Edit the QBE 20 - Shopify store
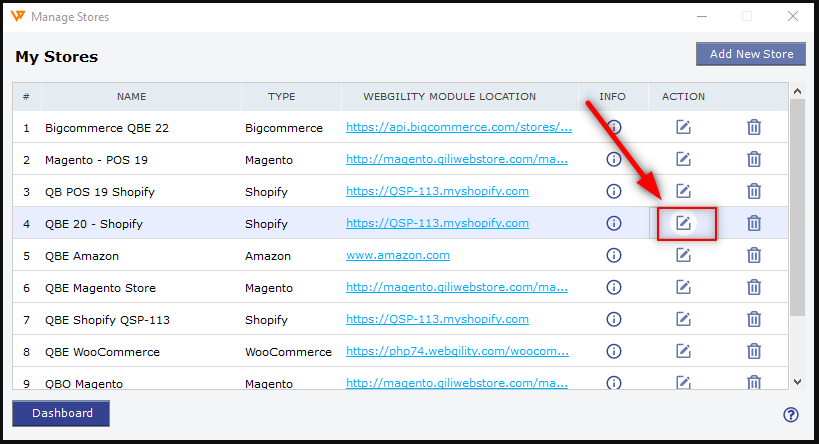Viewport: 819px width, 444px height. pos(684,223)
